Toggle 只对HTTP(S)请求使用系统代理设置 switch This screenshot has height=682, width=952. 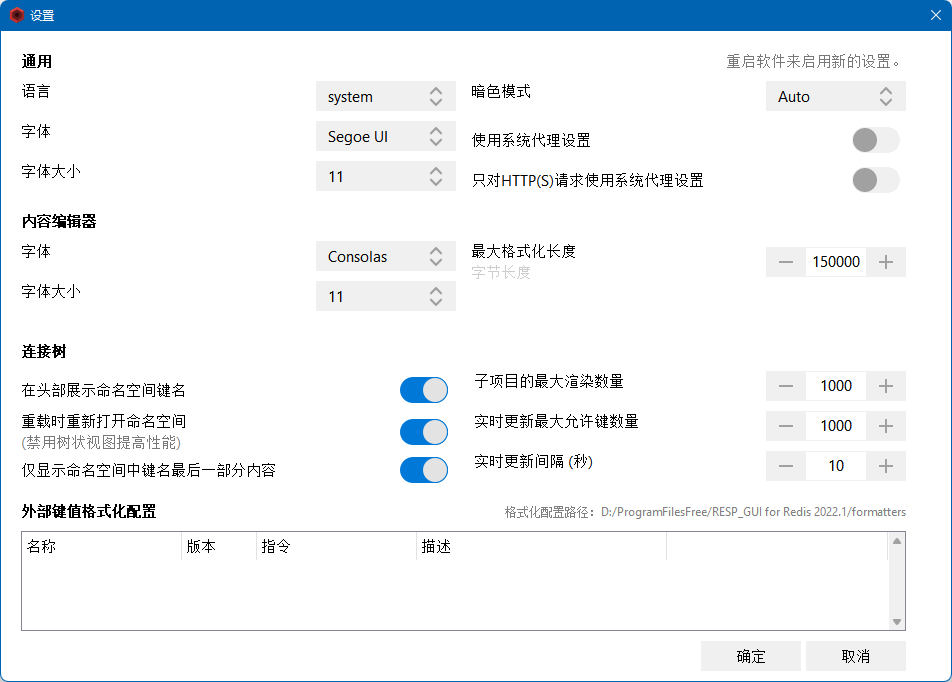[x=876, y=180]
